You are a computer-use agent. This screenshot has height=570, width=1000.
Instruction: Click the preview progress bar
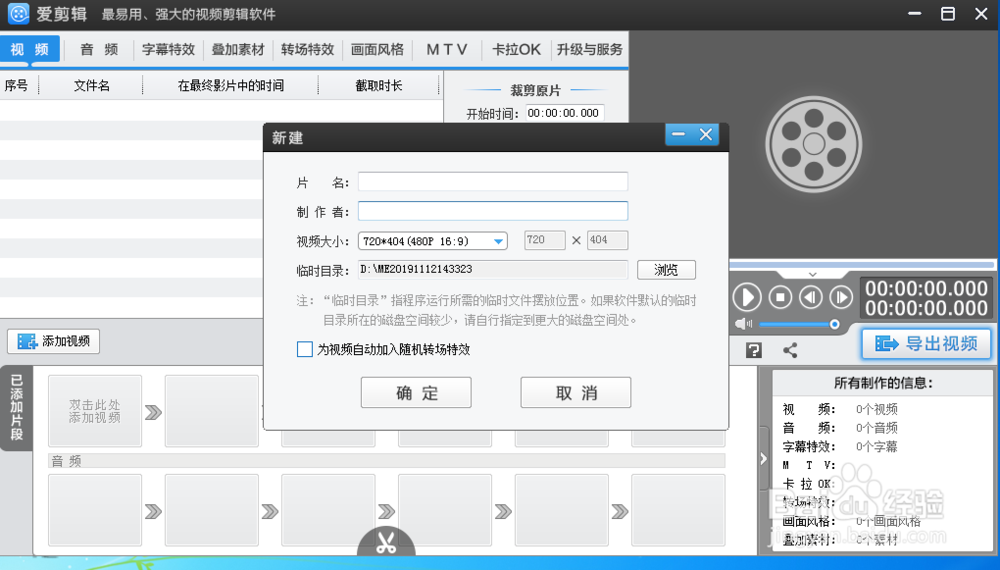[862, 264]
